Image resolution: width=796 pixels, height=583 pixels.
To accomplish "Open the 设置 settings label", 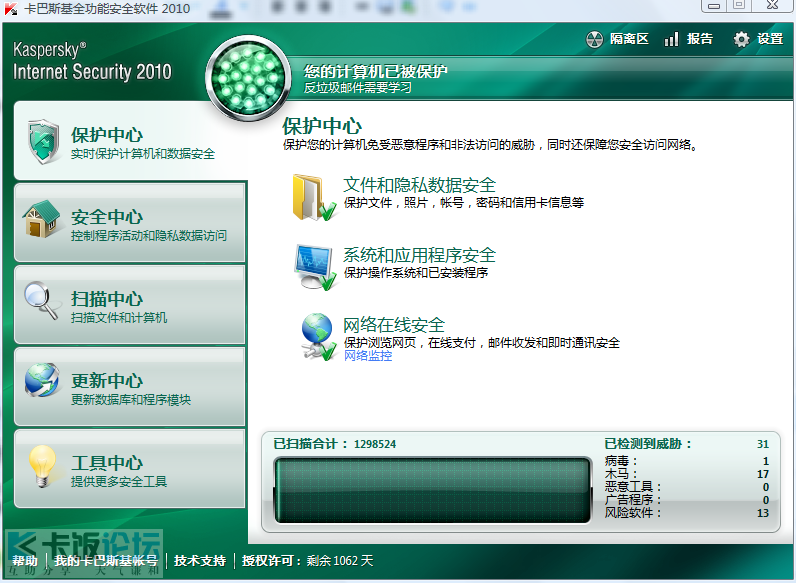I will (770, 39).
